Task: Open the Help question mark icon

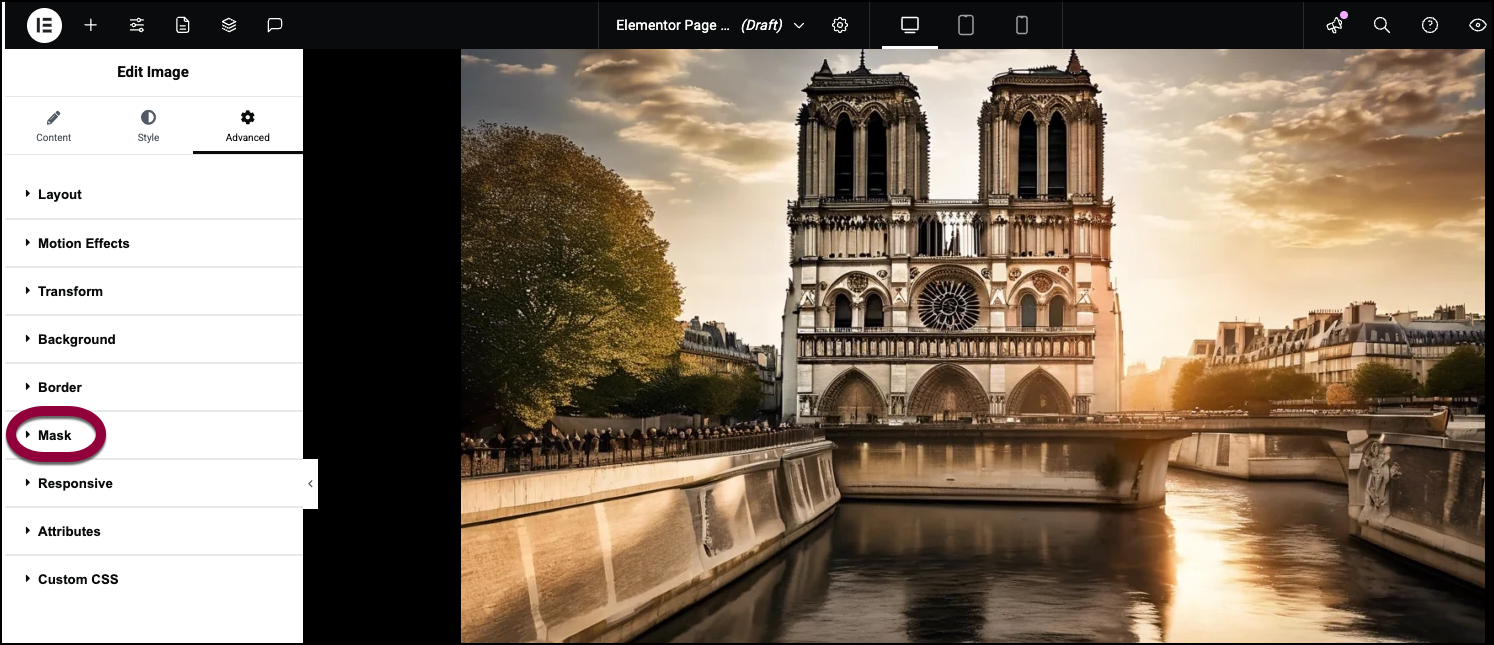Action: tap(1430, 25)
